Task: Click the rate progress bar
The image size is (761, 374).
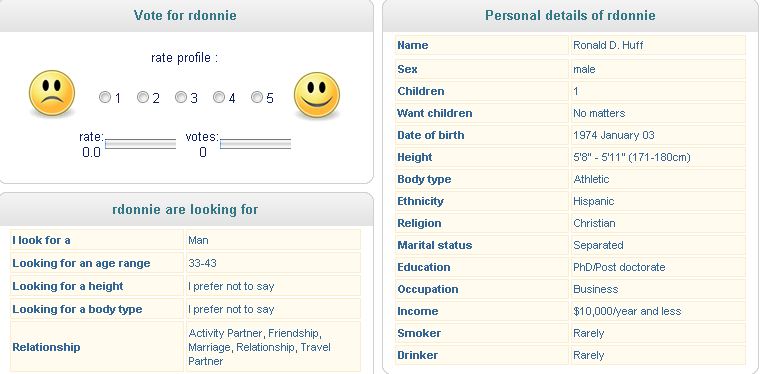Action: click(140, 144)
